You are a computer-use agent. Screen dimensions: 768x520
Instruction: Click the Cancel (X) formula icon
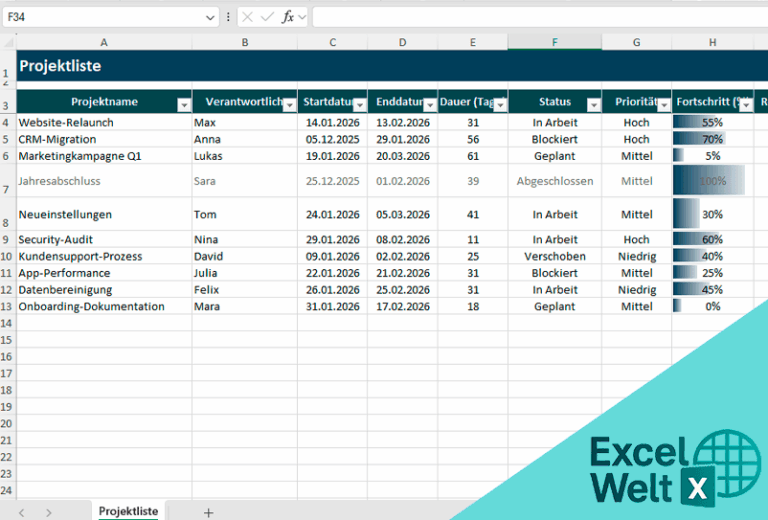tap(247, 17)
